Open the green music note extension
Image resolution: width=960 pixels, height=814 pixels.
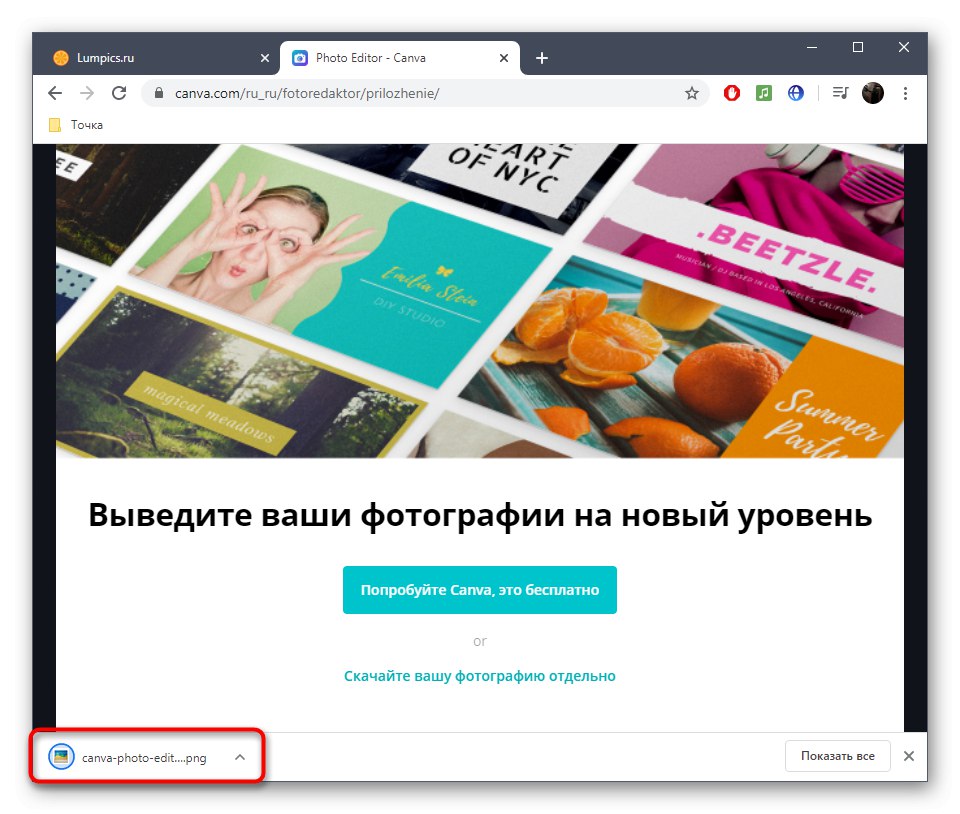764,93
